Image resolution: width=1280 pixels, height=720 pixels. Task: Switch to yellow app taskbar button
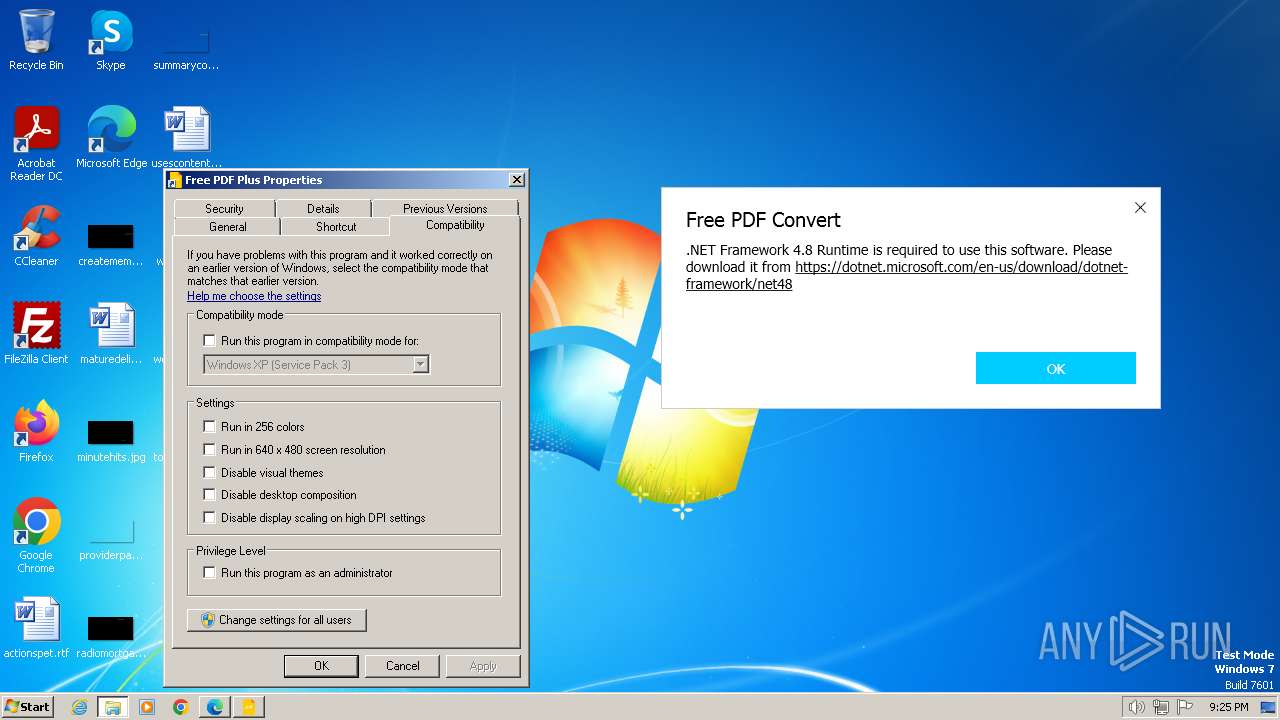[x=248, y=707]
